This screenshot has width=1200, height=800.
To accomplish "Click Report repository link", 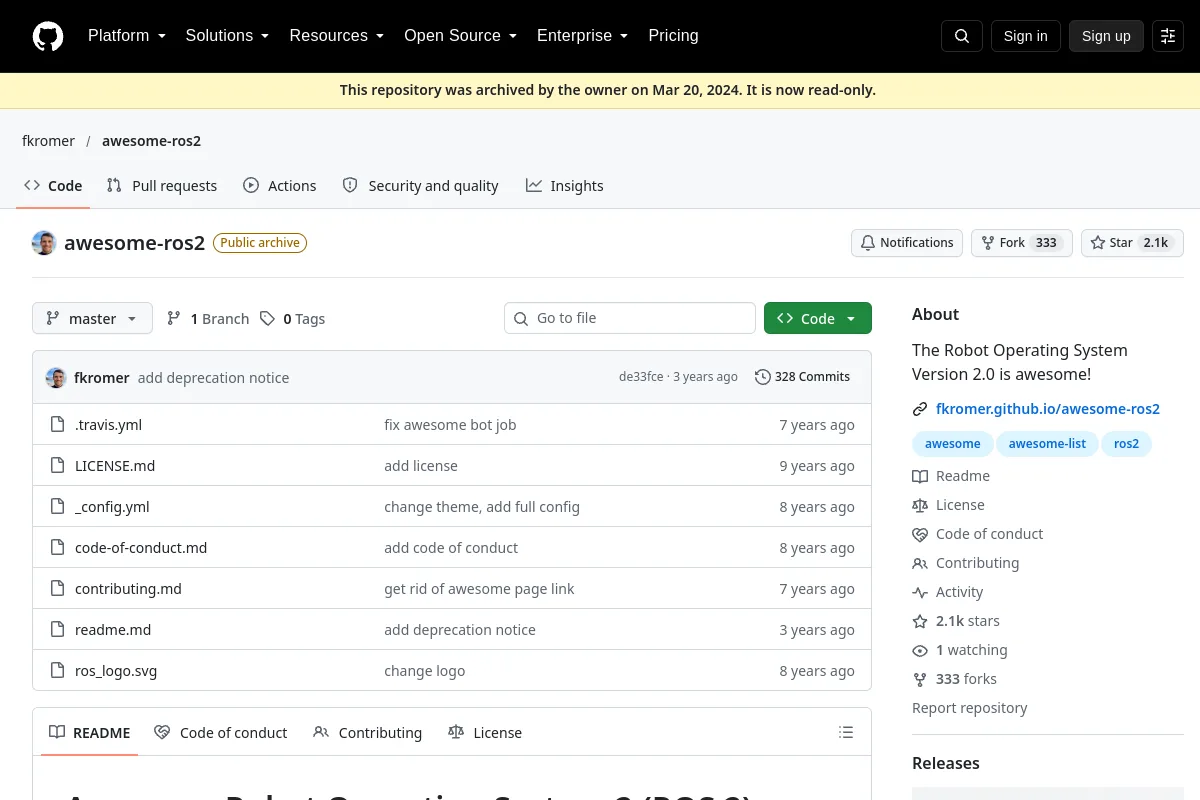I will click(970, 708).
